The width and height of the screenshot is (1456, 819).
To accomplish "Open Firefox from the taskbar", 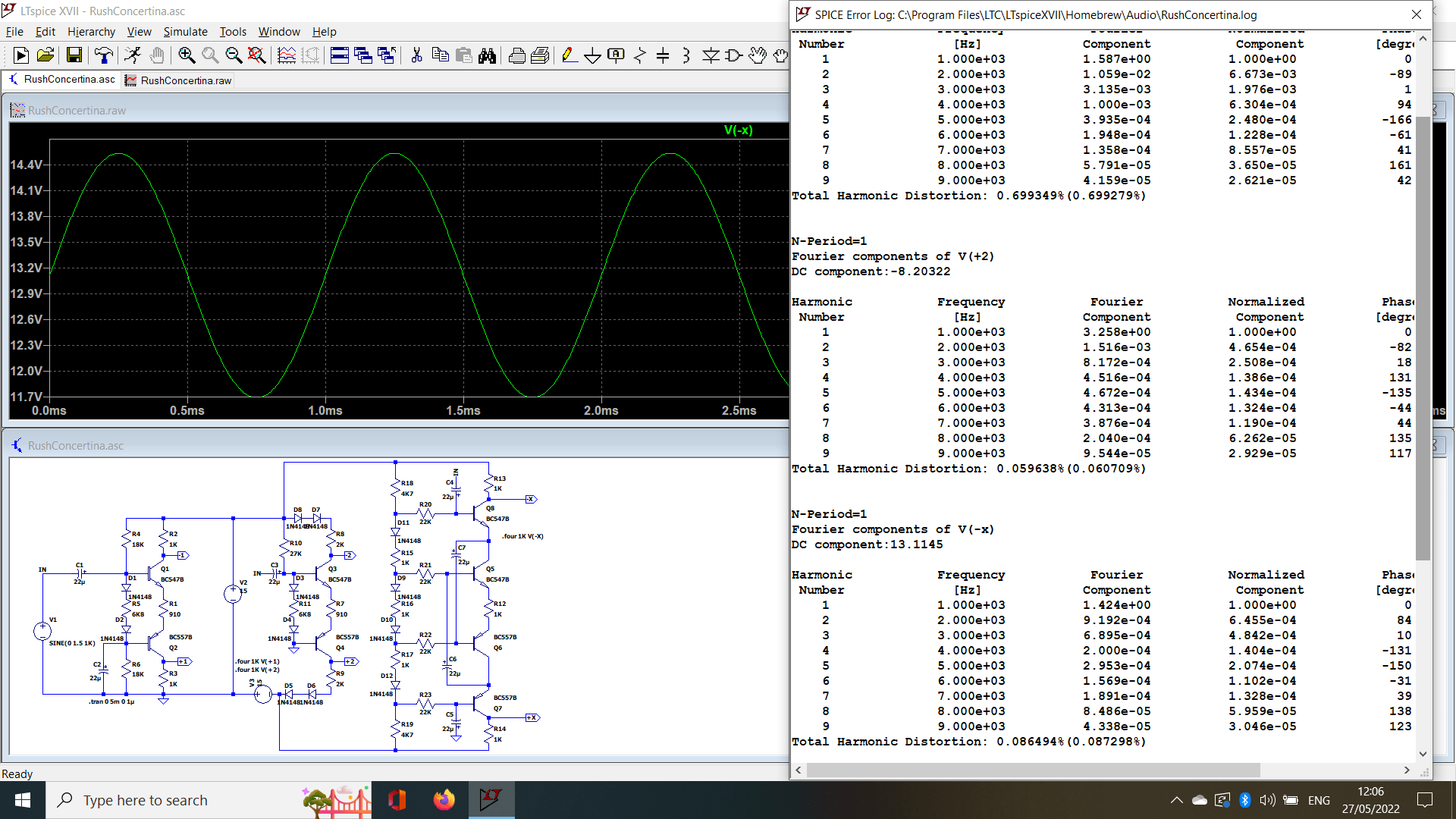I will [x=444, y=800].
